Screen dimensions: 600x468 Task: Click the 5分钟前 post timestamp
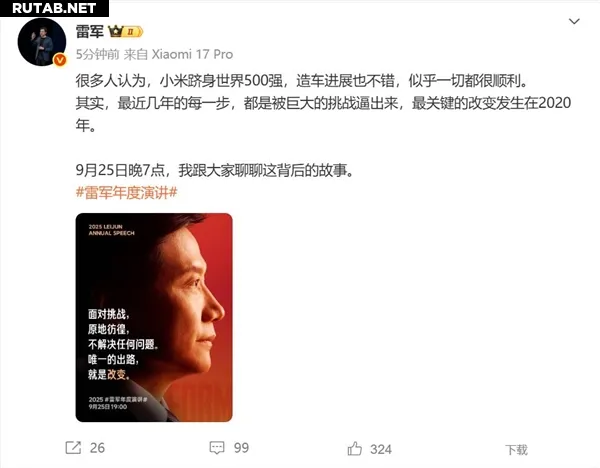click(98, 54)
